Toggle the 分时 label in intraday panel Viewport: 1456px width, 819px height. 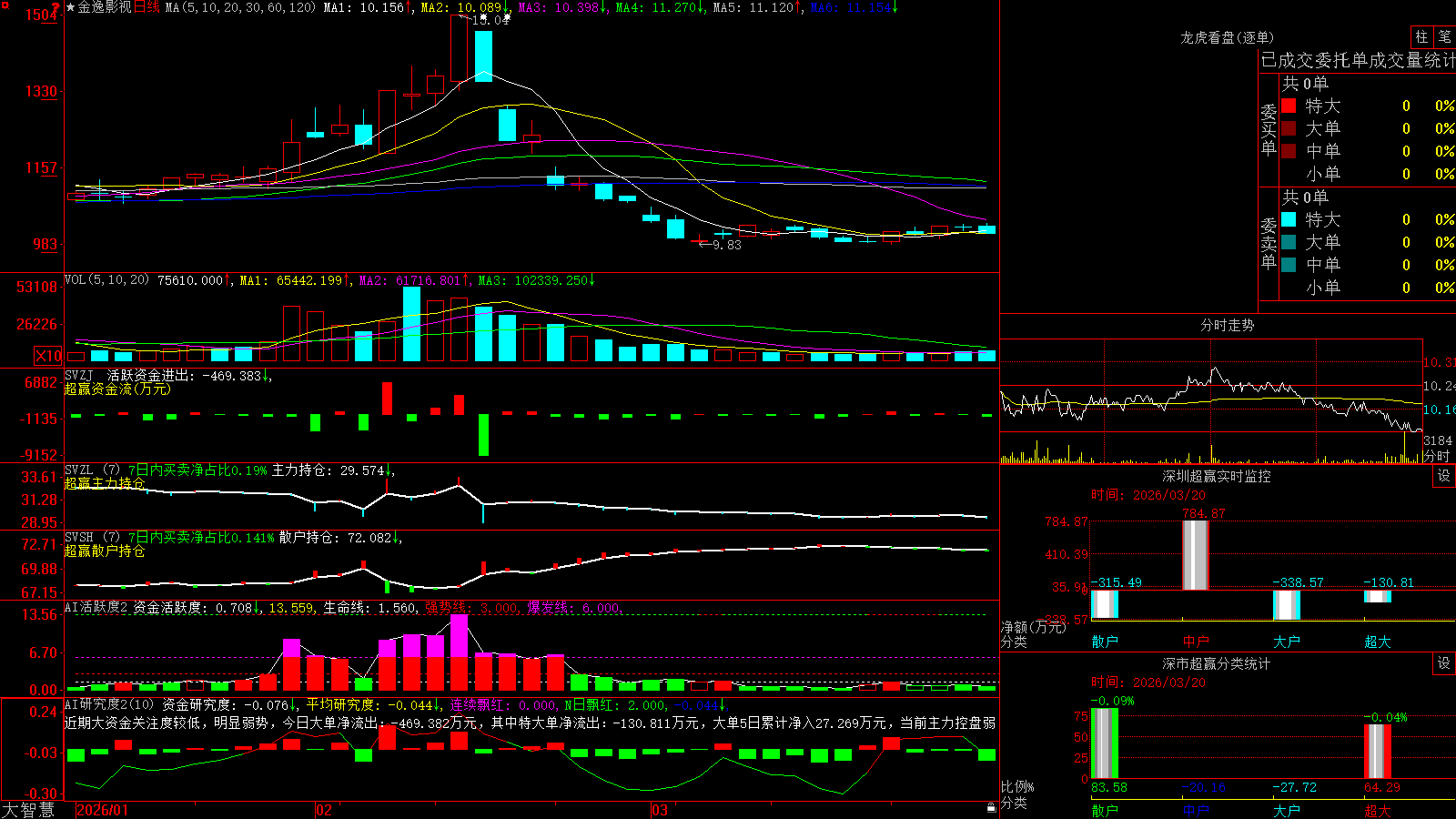(x=1437, y=456)
